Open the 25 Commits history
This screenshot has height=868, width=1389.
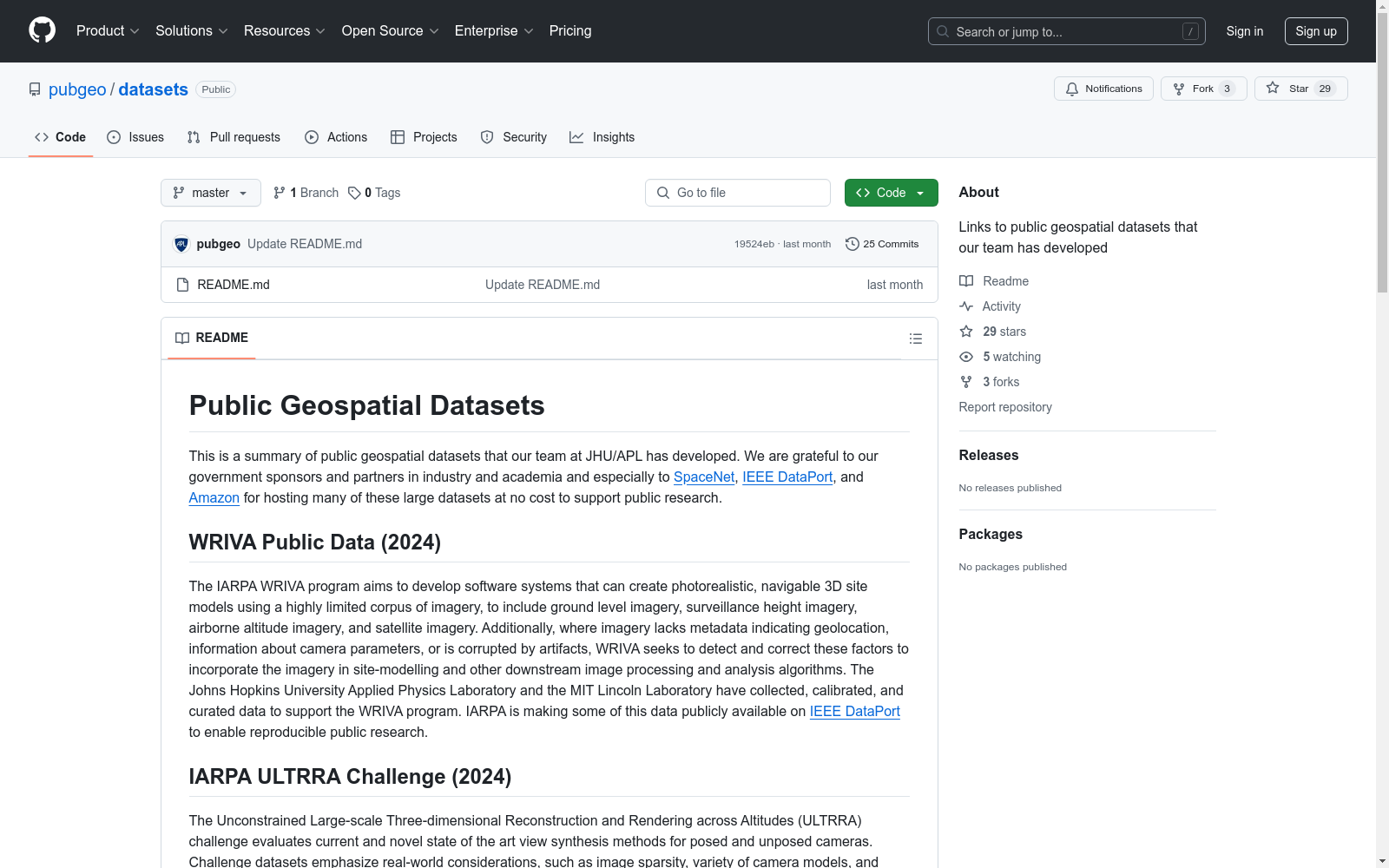[882, 244]
